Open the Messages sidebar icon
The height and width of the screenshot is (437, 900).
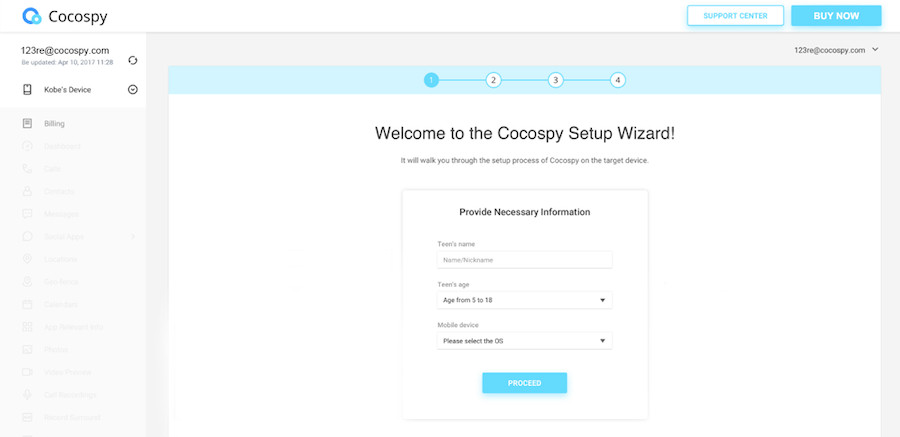pyautogui.click(x=27, y=214)
